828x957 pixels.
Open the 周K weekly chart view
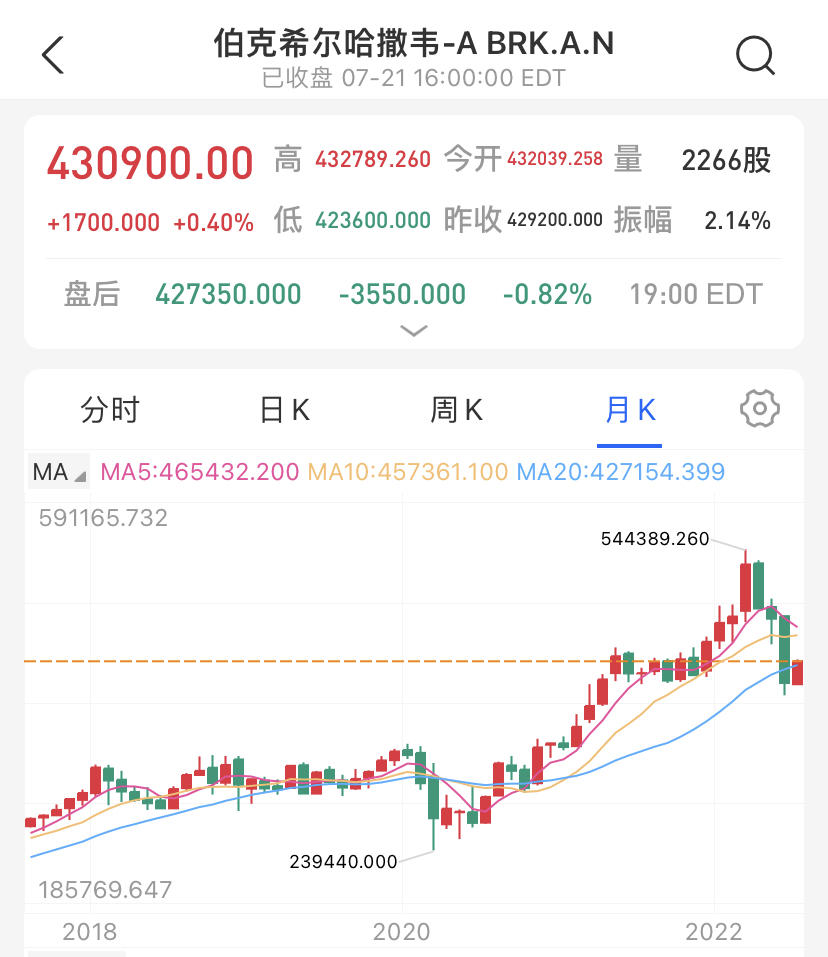(456, 409)
